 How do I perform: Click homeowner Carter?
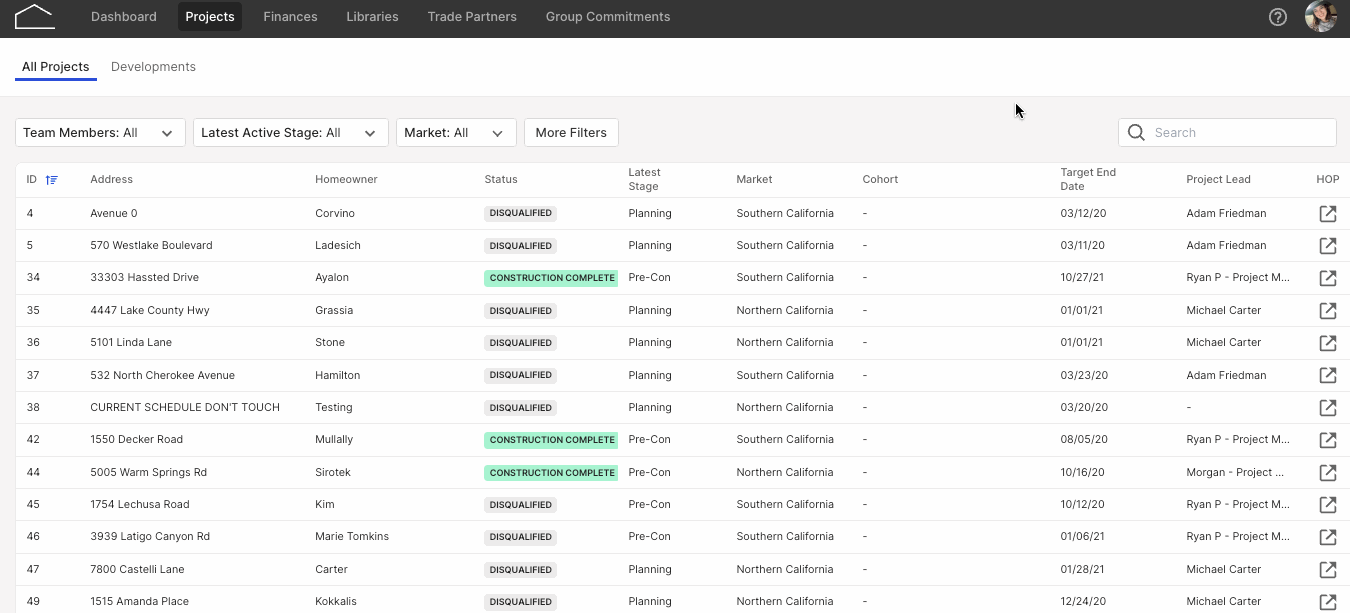click(331, 569)
